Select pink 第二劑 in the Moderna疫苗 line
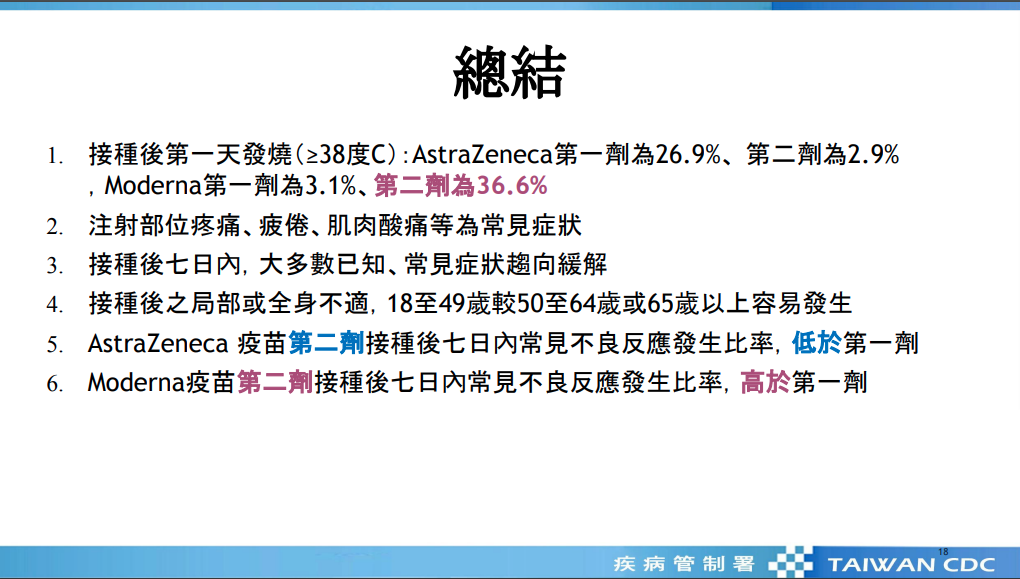The height and width of the screenshot is (579, 1020). pyautogui.click(x=275, y=383)
